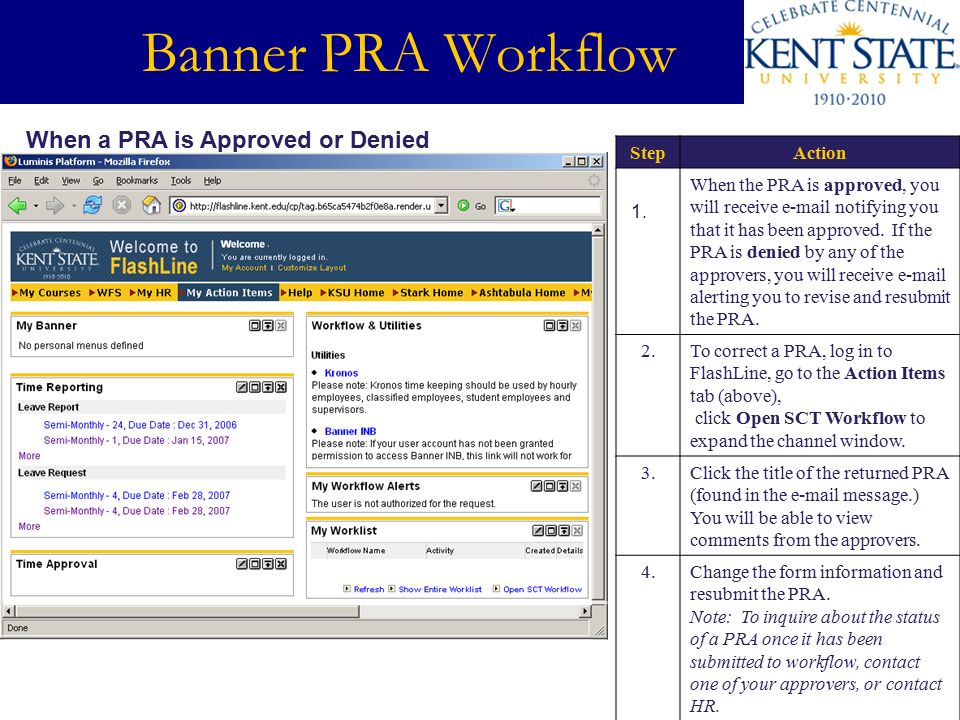Click Open SCT Workflow link
The image size is (960, 720).
[542, 589]
